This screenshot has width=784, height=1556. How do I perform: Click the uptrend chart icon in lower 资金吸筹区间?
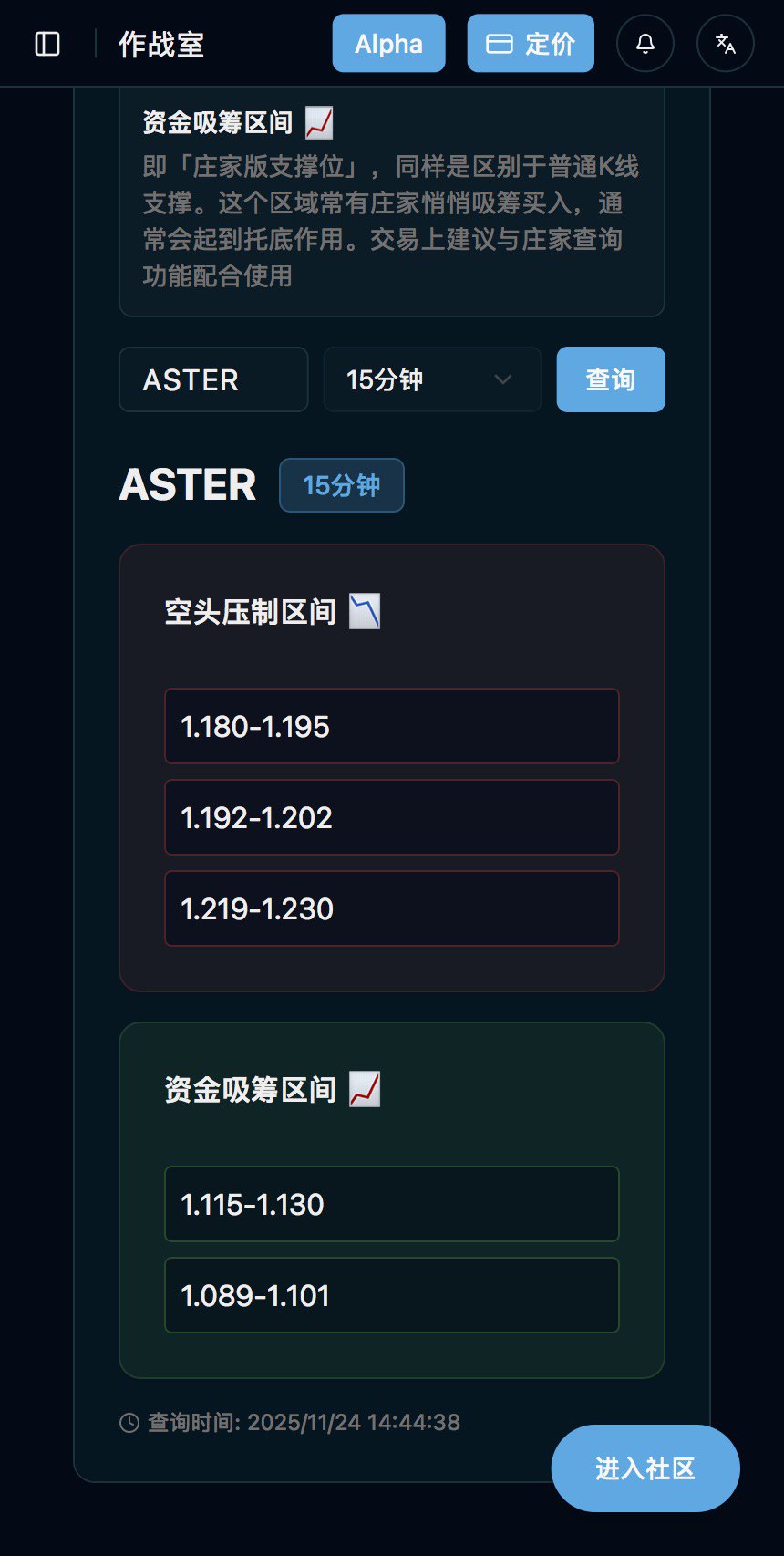(365, 1090)
